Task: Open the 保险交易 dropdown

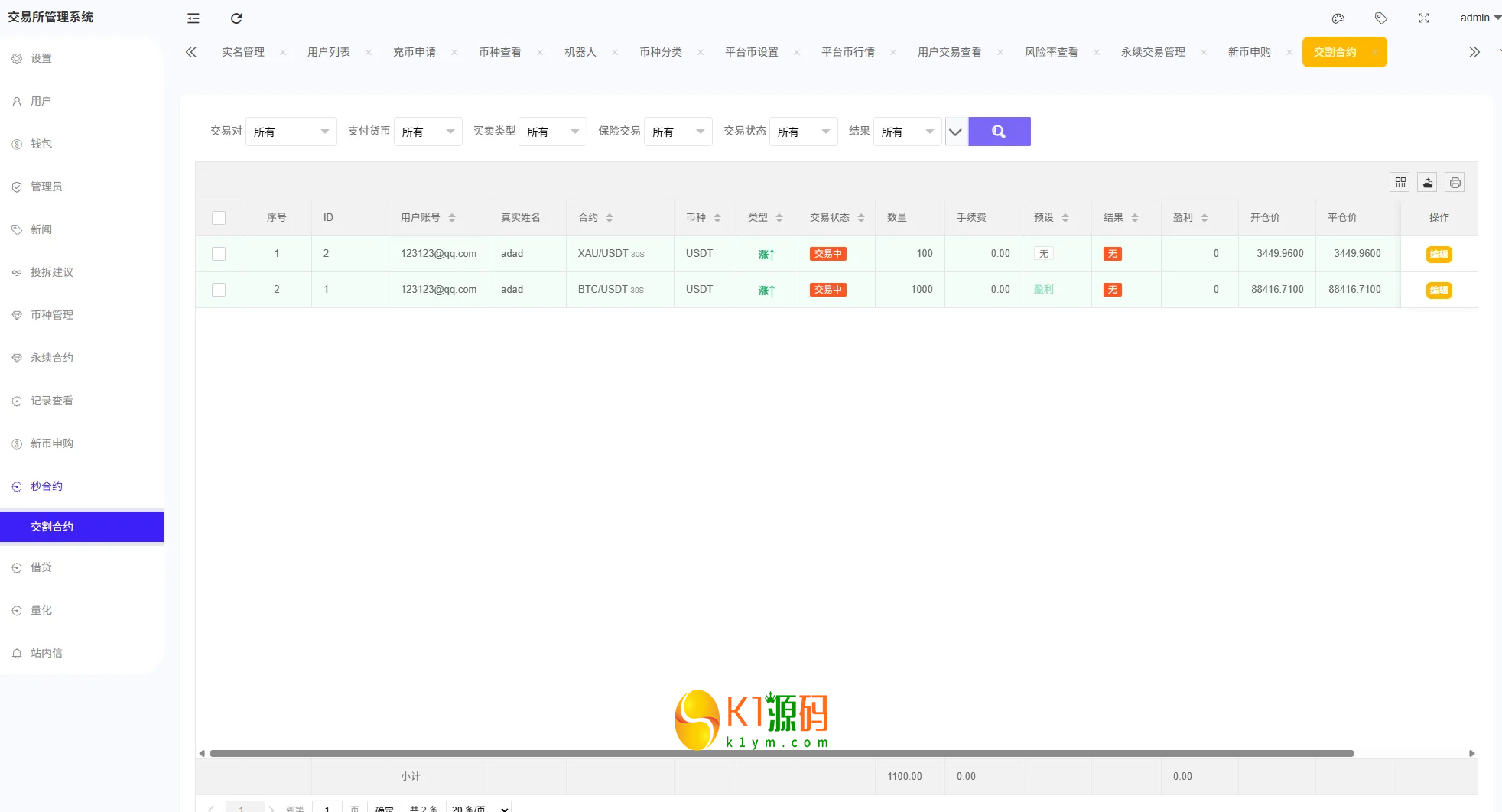Action: [x=678, y=132]
